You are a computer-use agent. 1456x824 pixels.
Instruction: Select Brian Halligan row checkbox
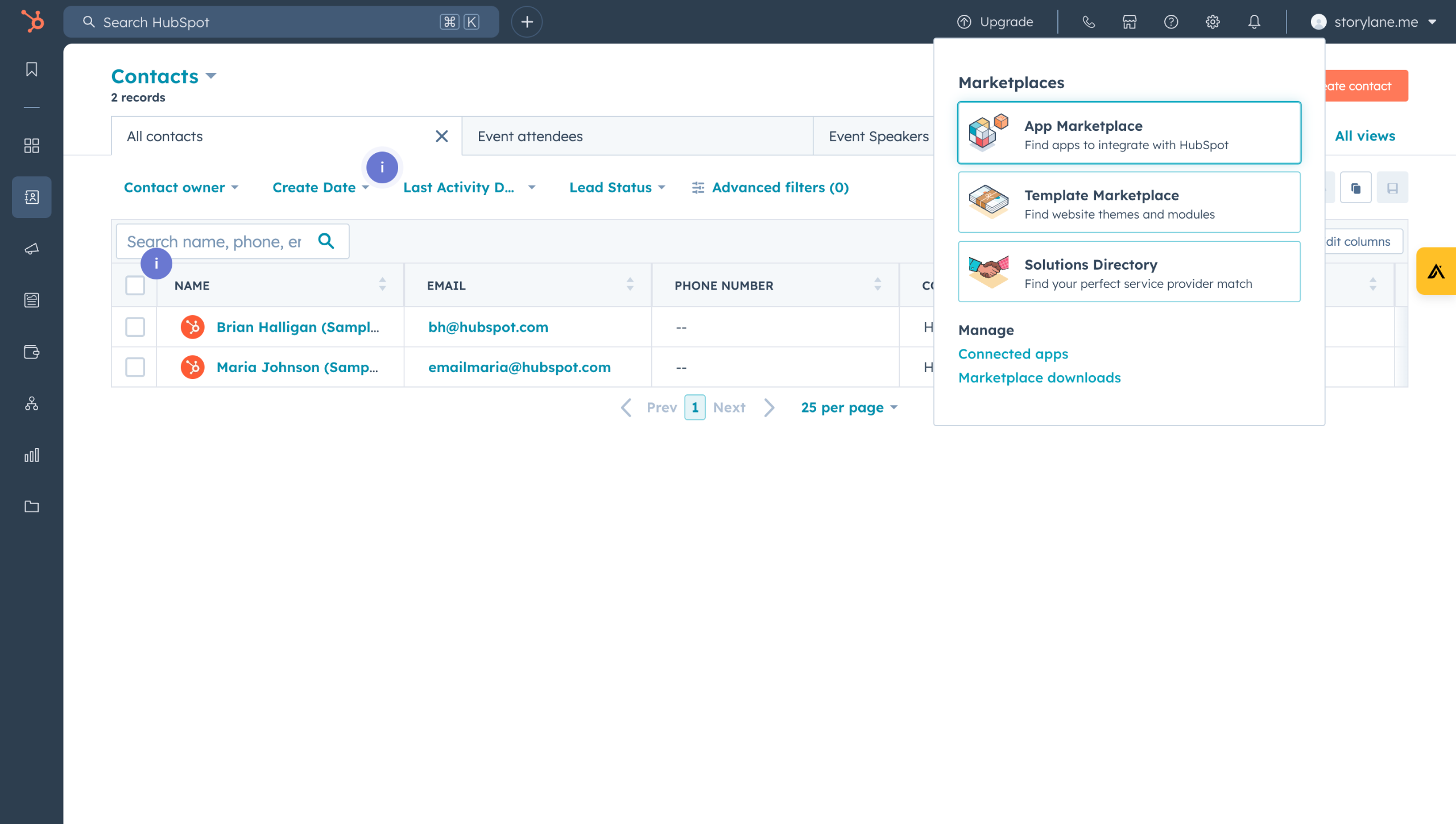coord(135,327)
